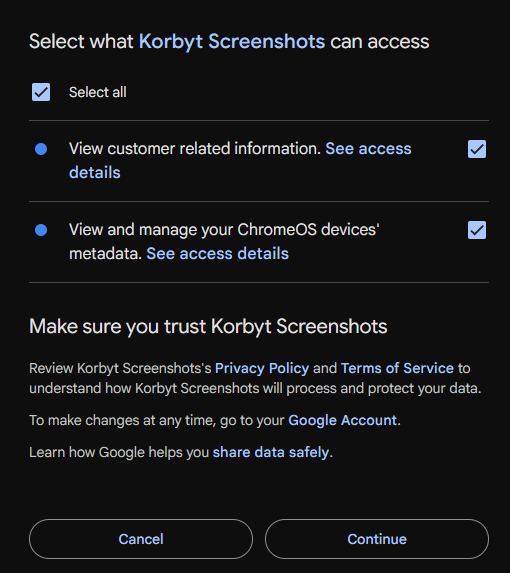Click the Continue button
Viewport: 510px width, 573px height.
click(377, 539)
